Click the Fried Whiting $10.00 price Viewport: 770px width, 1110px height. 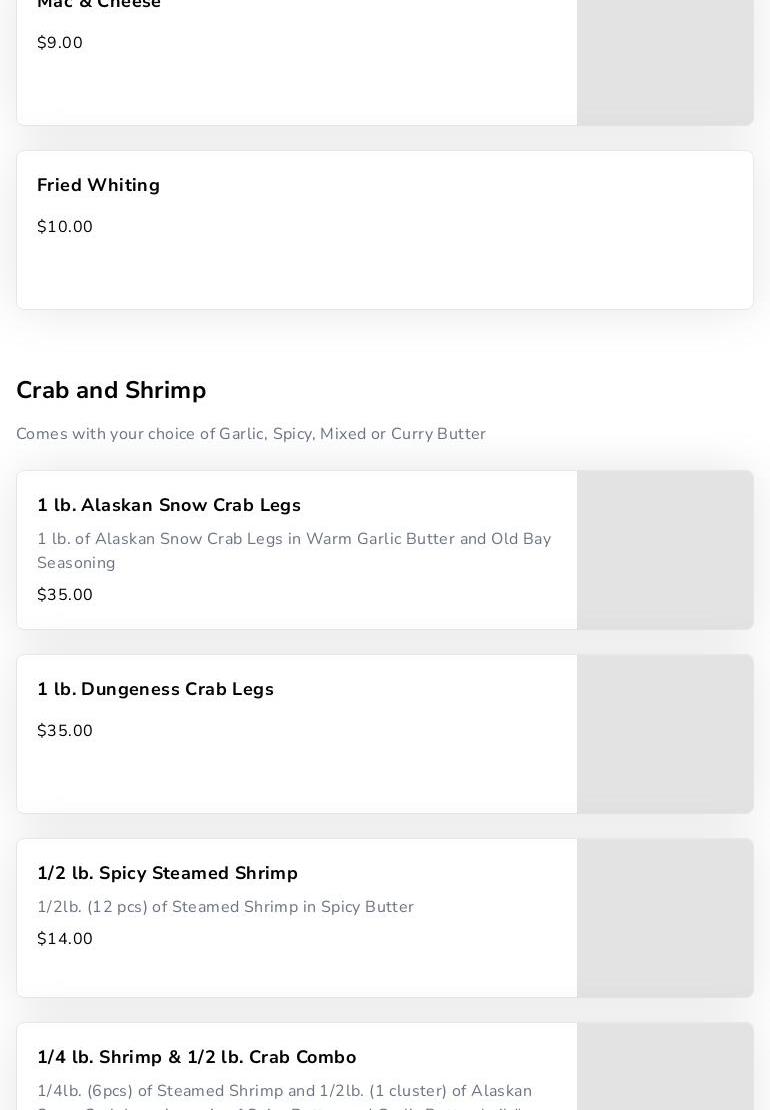[x=65, y=227]
